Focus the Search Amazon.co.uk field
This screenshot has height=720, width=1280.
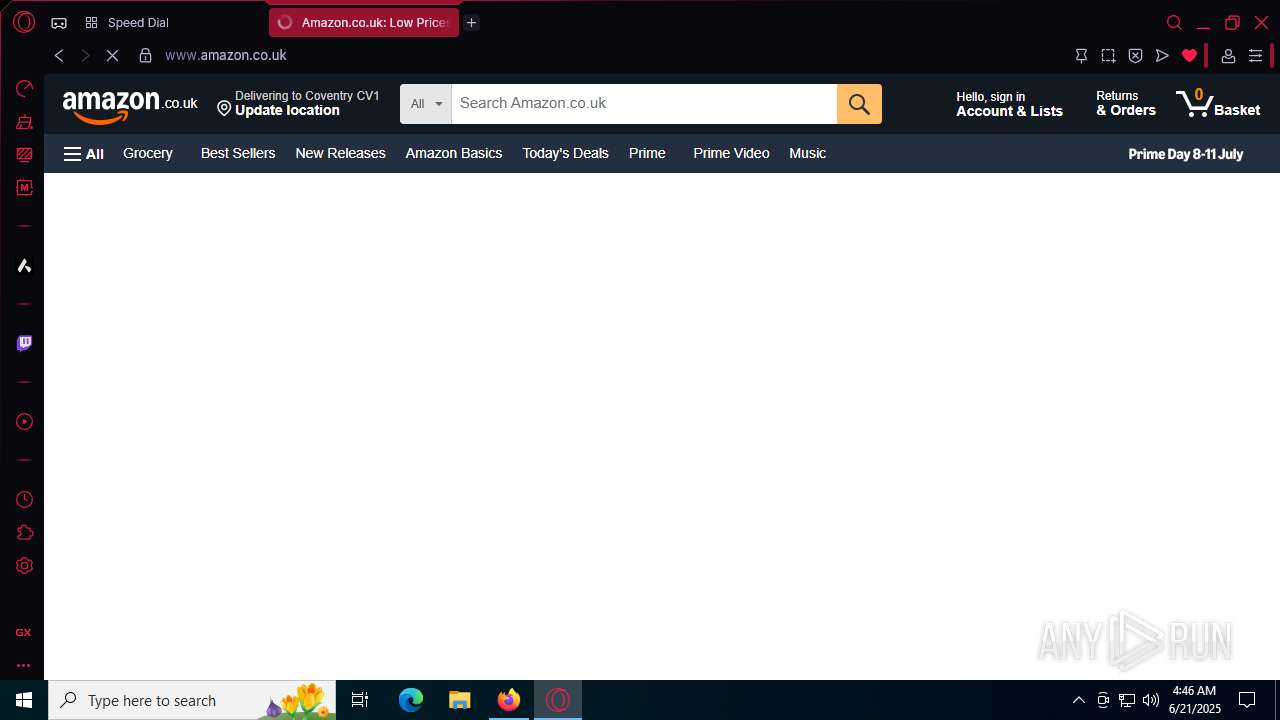644,104
